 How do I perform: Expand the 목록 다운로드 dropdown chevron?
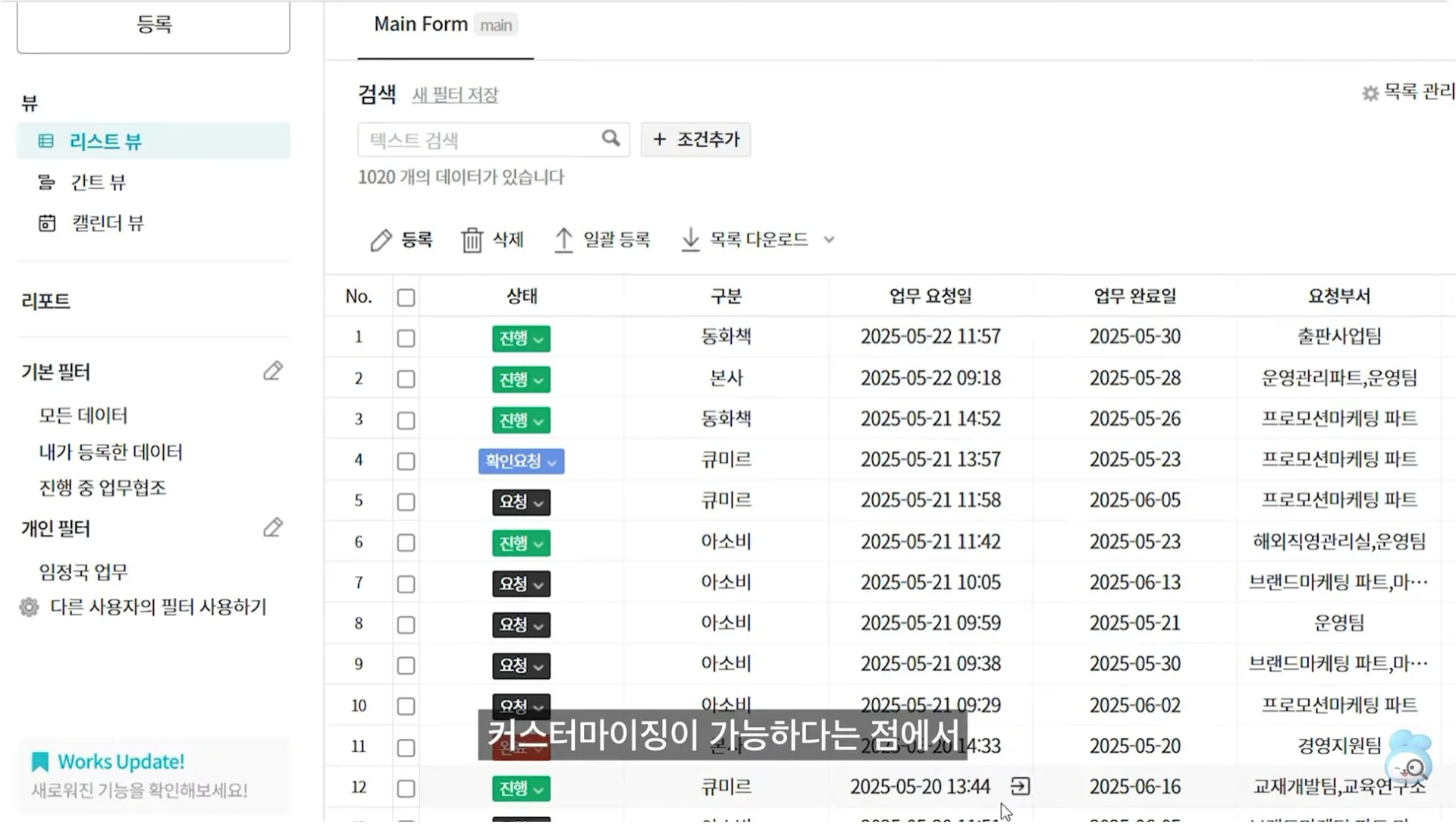[x=830, y=239]
